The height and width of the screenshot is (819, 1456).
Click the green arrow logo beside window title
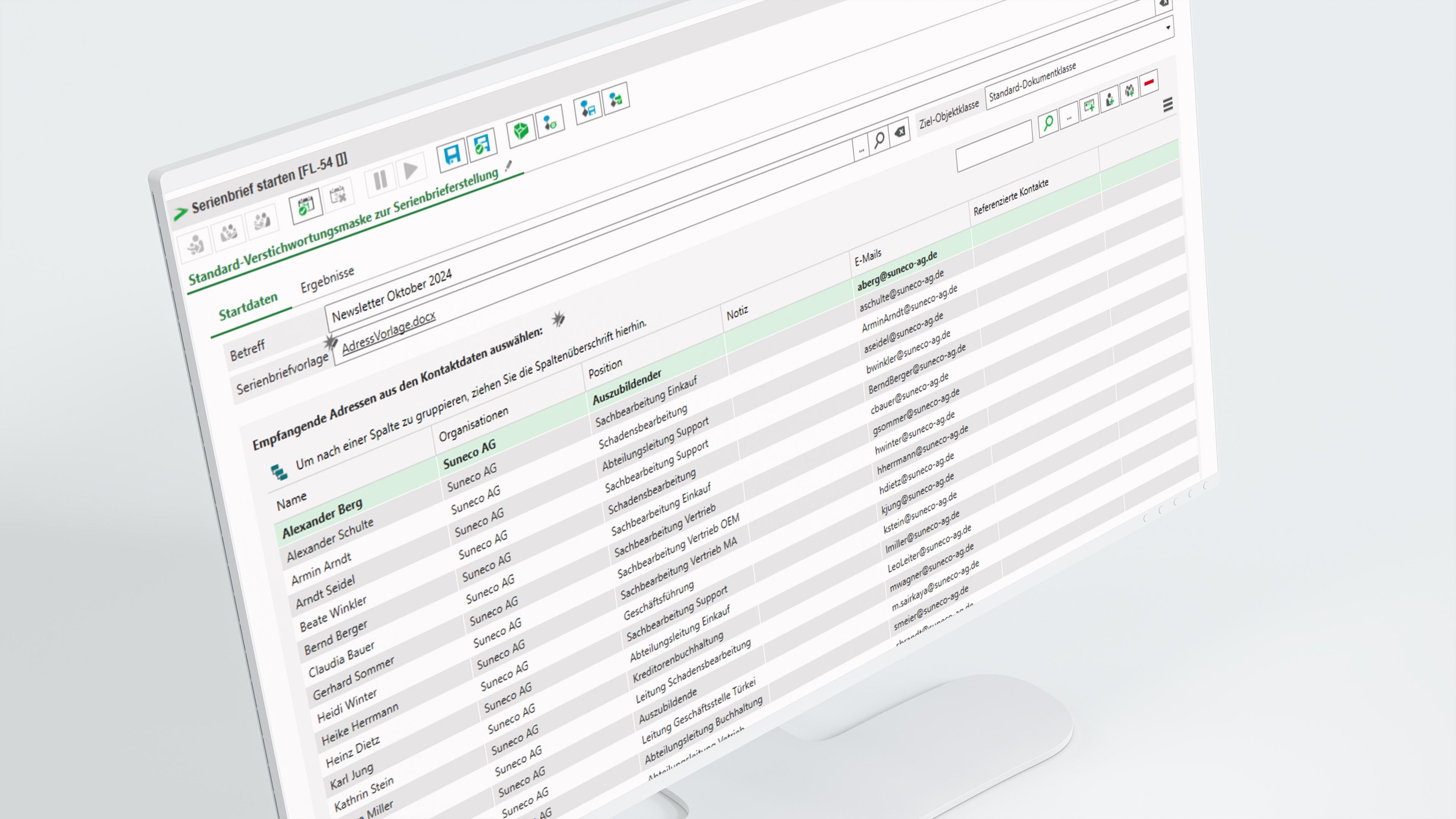tap(180, 213)
